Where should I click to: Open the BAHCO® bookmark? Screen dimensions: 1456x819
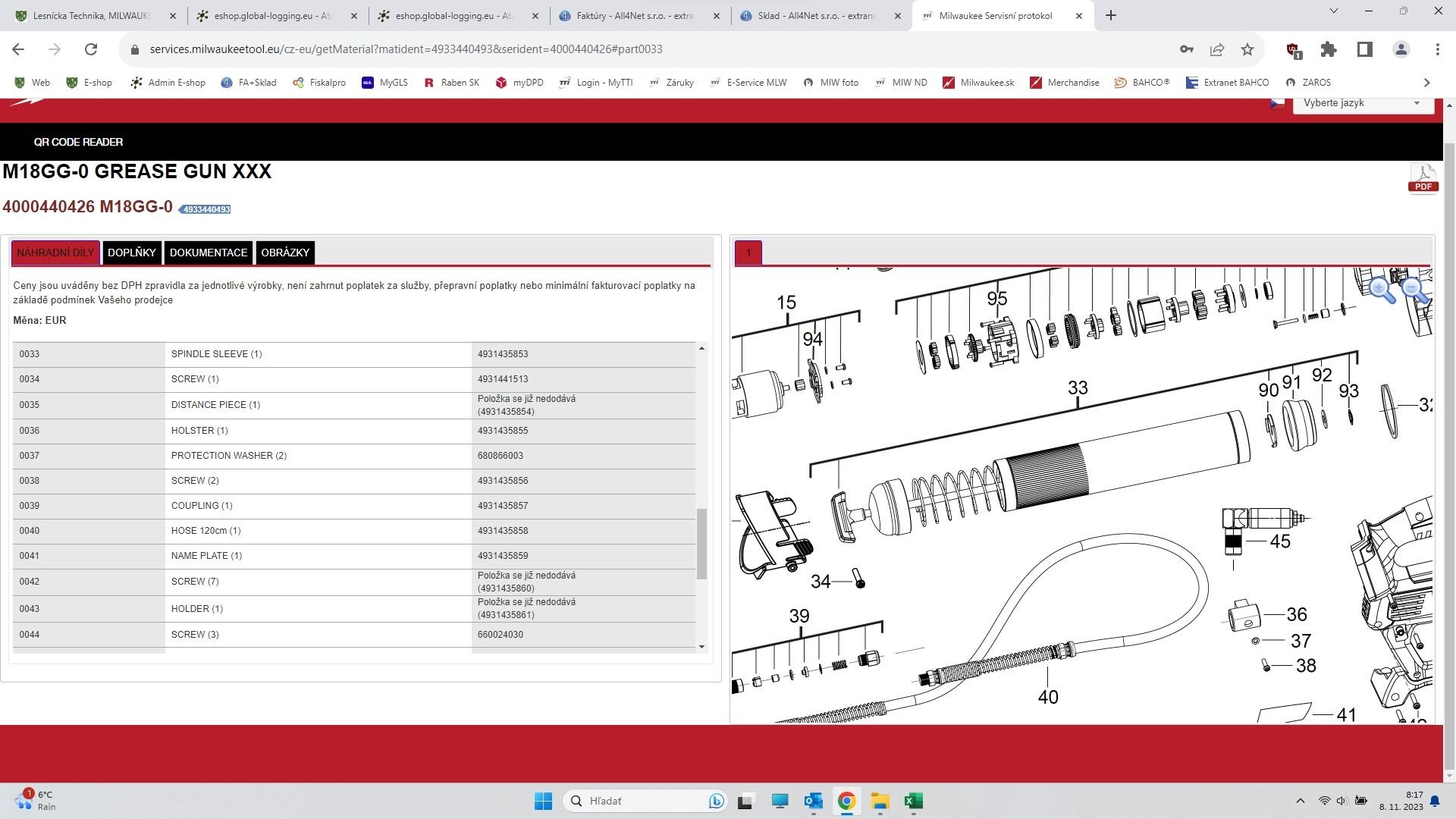click(x=1142, y=83)
